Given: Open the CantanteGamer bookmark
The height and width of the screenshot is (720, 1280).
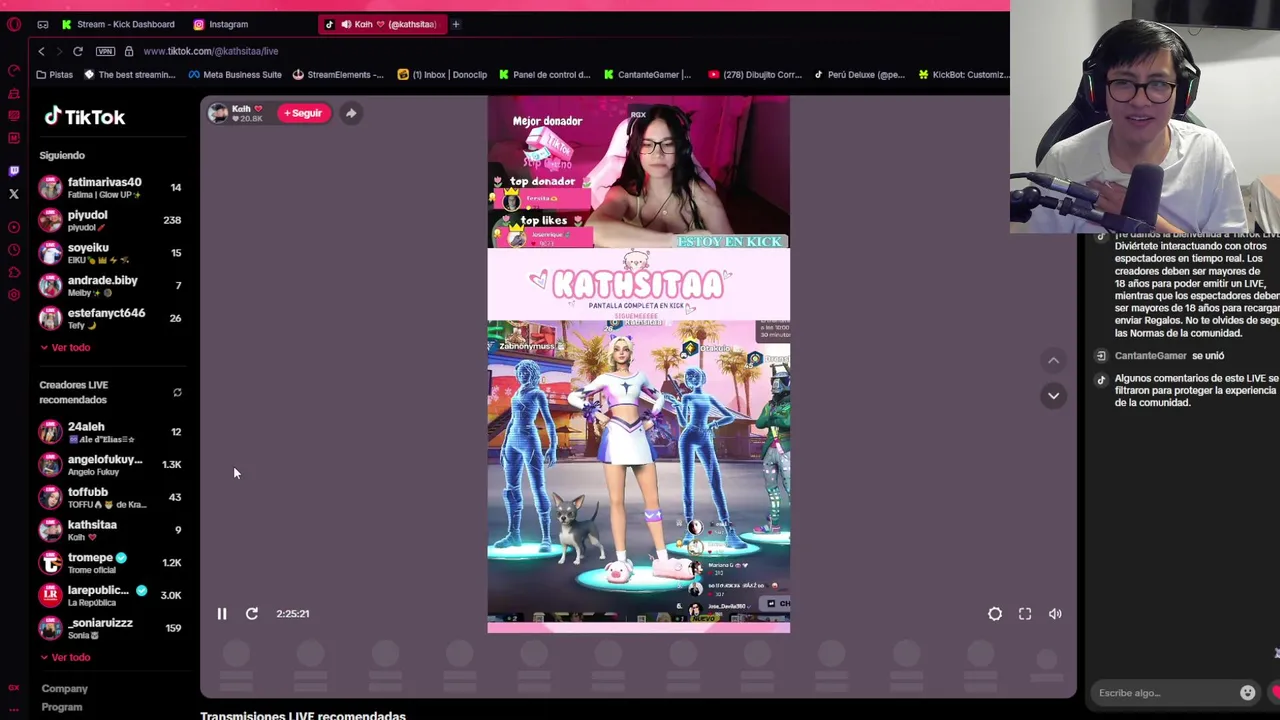Looking at the screenshot, I should (646, 74).
